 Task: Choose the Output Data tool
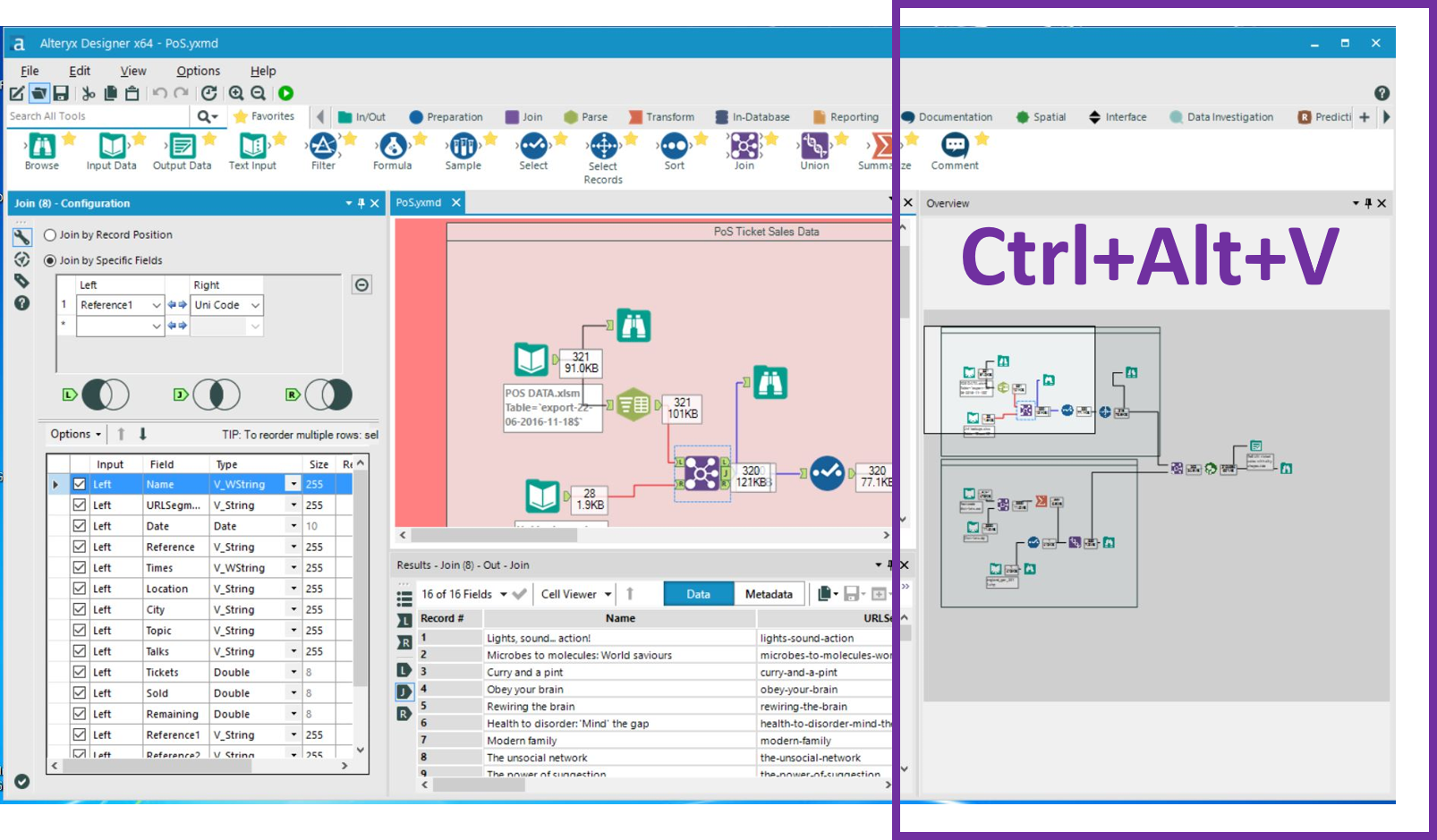click(x=183, y=146)
